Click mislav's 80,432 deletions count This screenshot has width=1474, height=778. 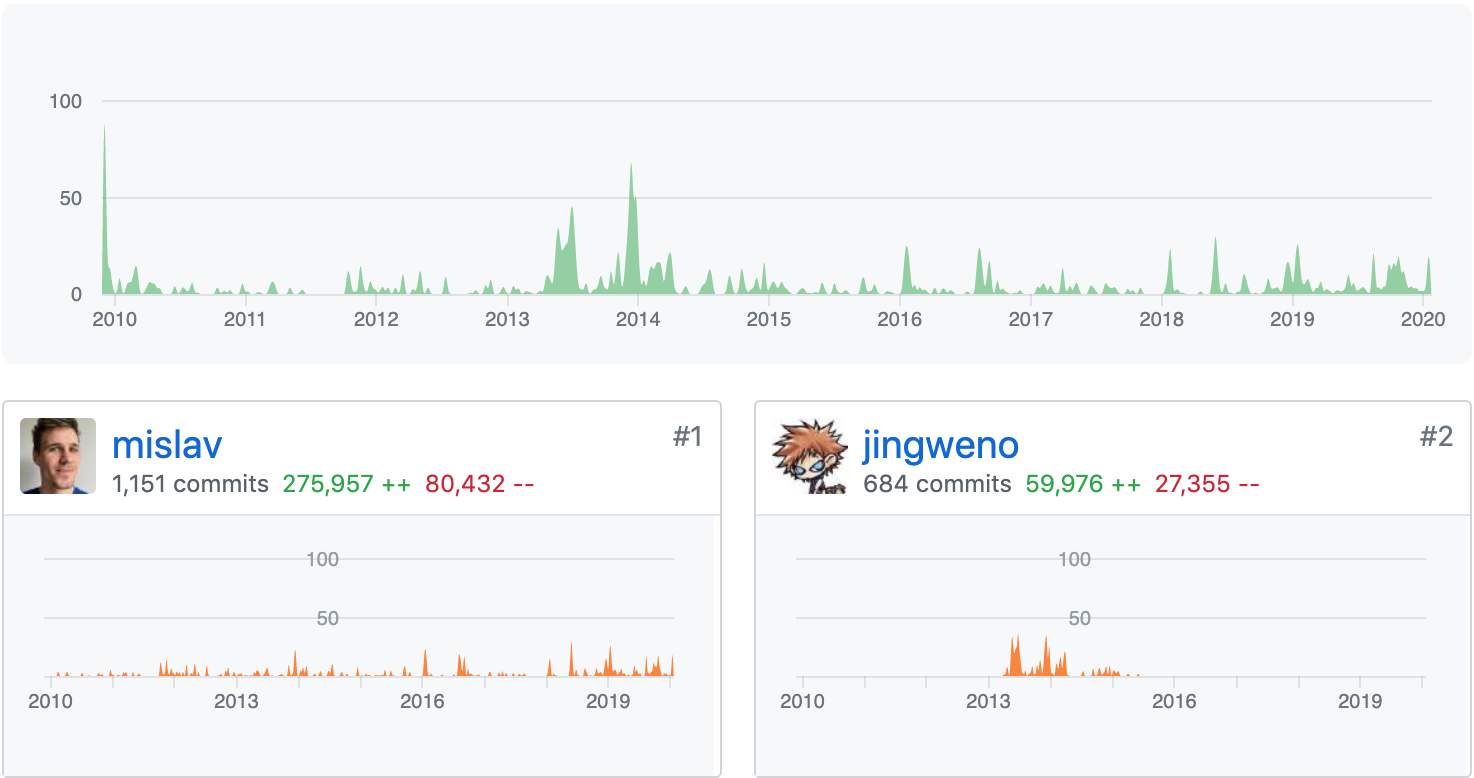click(x=479, y=485)
